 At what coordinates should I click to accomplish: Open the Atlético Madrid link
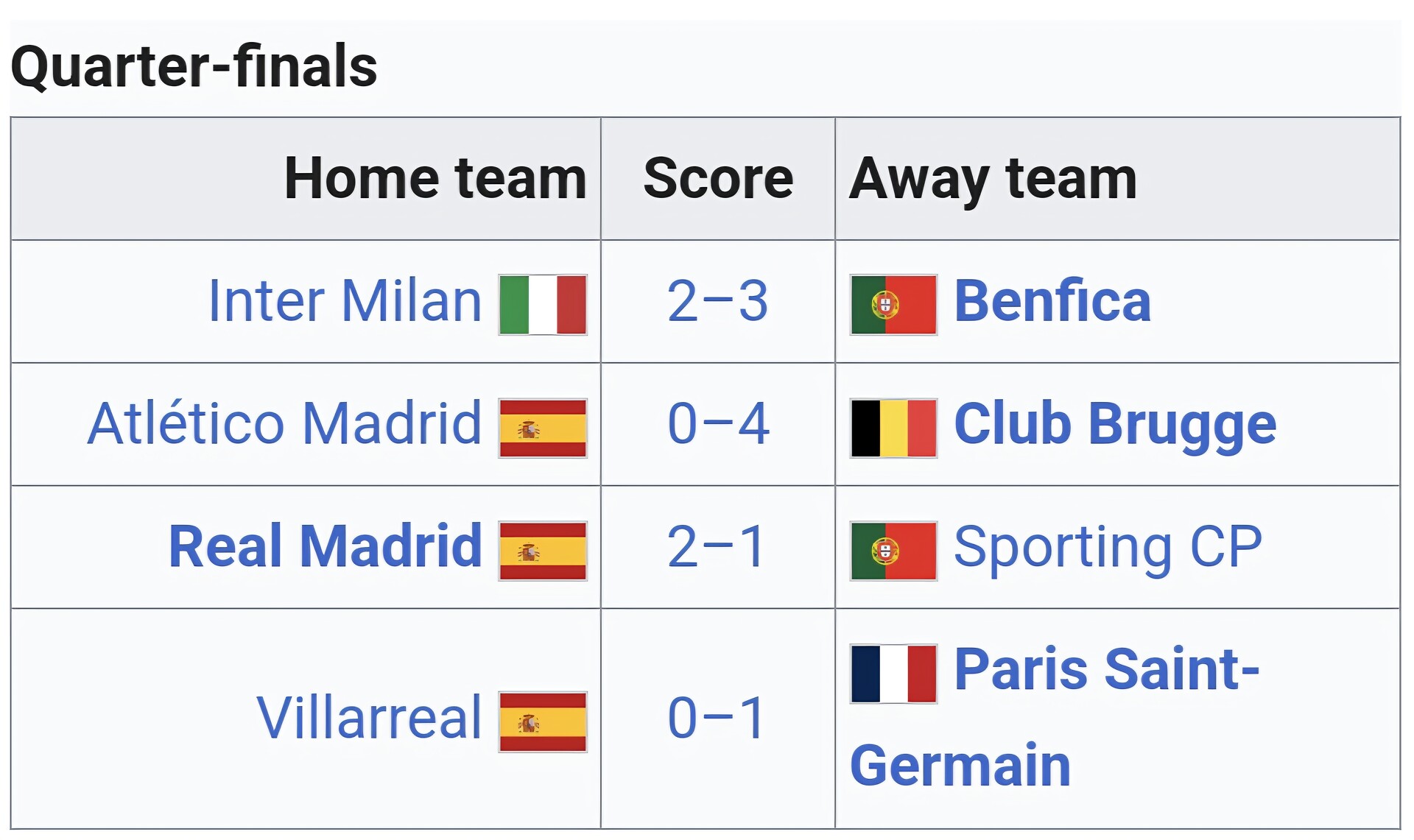click(284, 424)
